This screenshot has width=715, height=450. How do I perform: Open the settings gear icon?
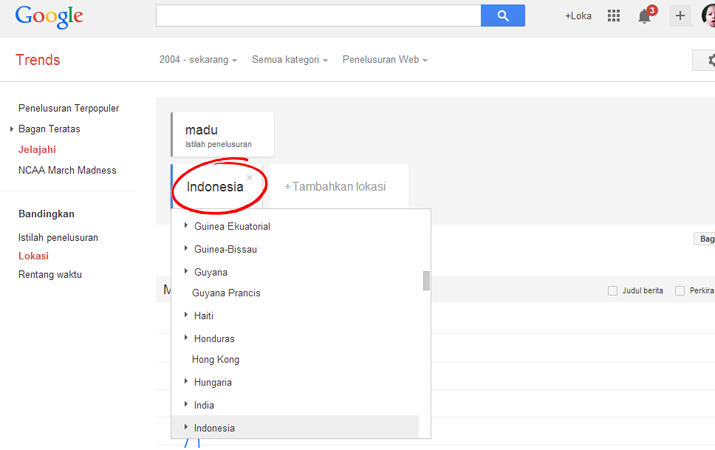[x=710, y=60]
